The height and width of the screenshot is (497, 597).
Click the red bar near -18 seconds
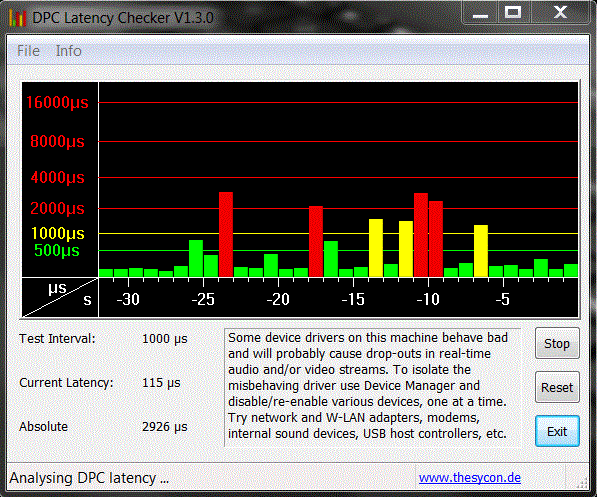coord(316,241)
